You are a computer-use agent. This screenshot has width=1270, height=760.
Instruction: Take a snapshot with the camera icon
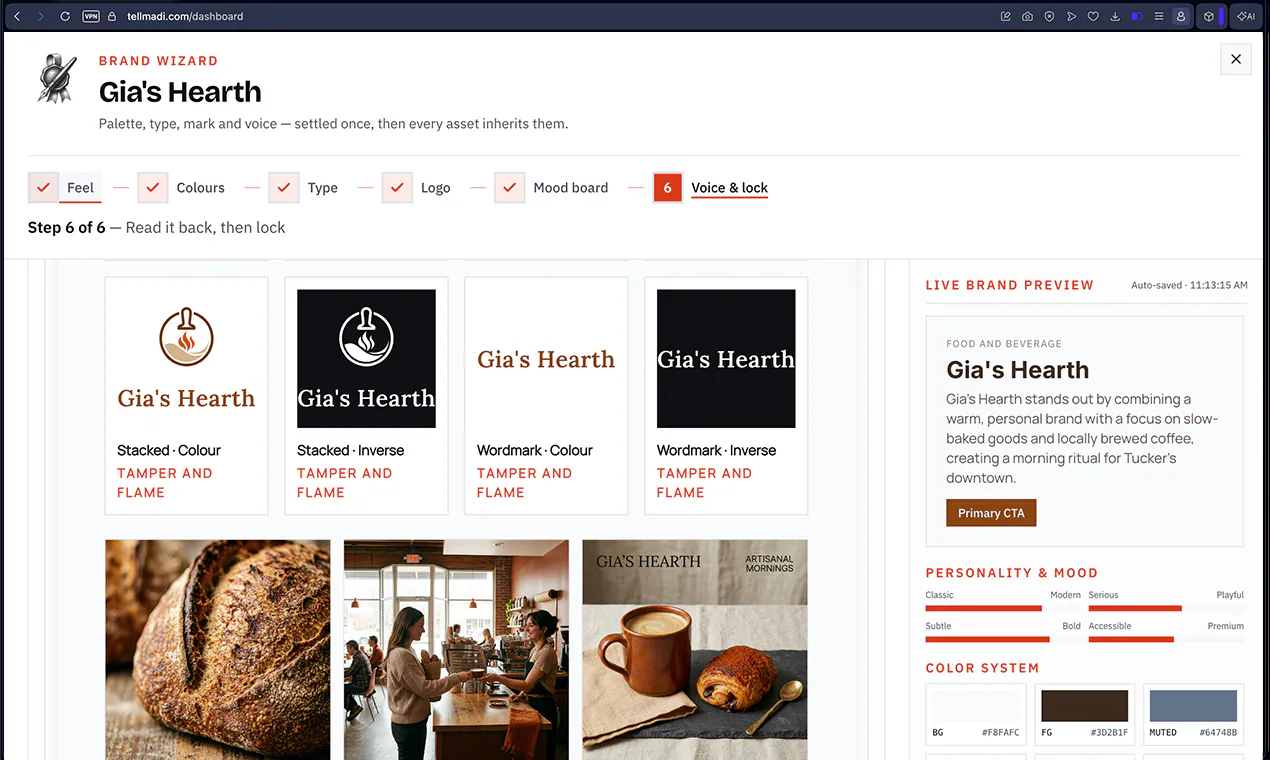click(1027, 16)
